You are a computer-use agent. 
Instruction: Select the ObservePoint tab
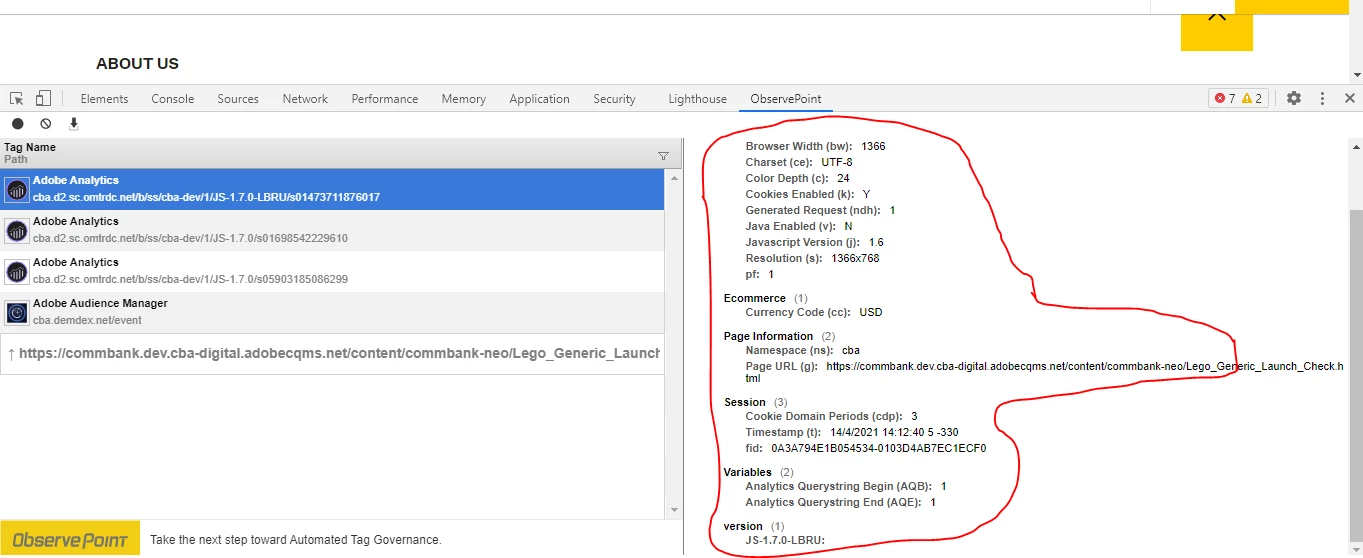pos(786,99)
